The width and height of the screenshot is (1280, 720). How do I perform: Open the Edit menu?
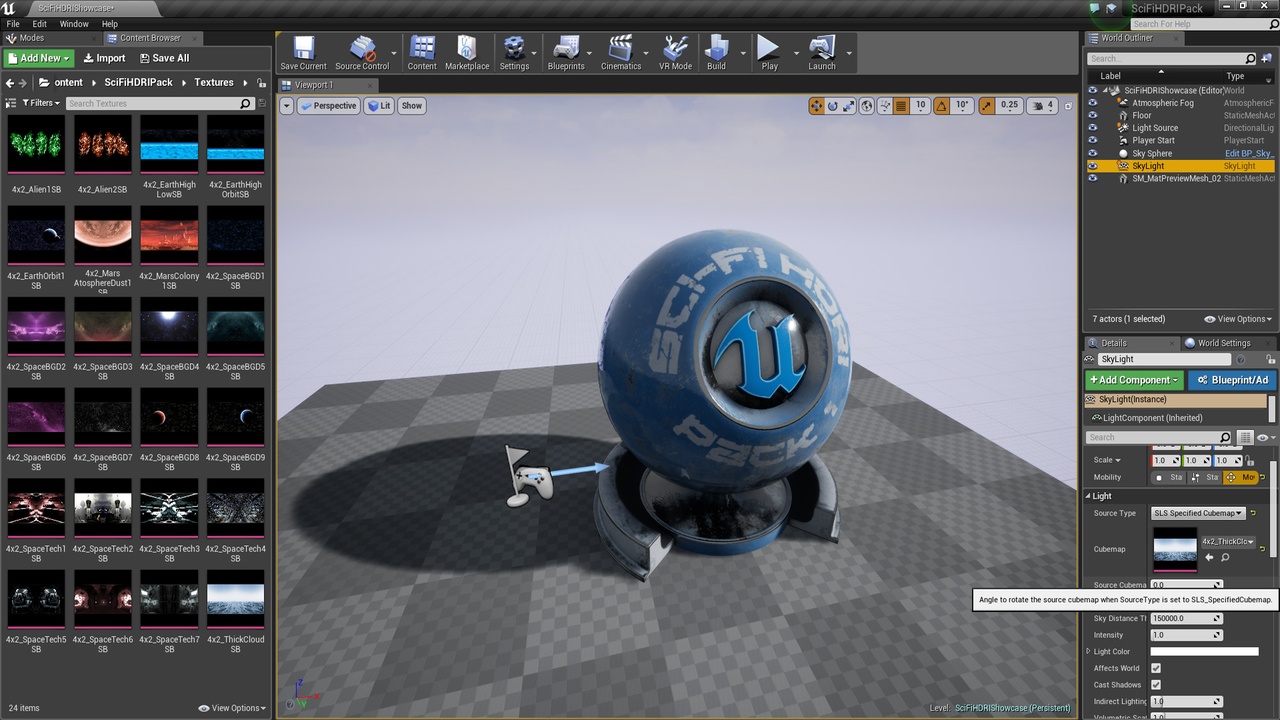click(40, 24)
